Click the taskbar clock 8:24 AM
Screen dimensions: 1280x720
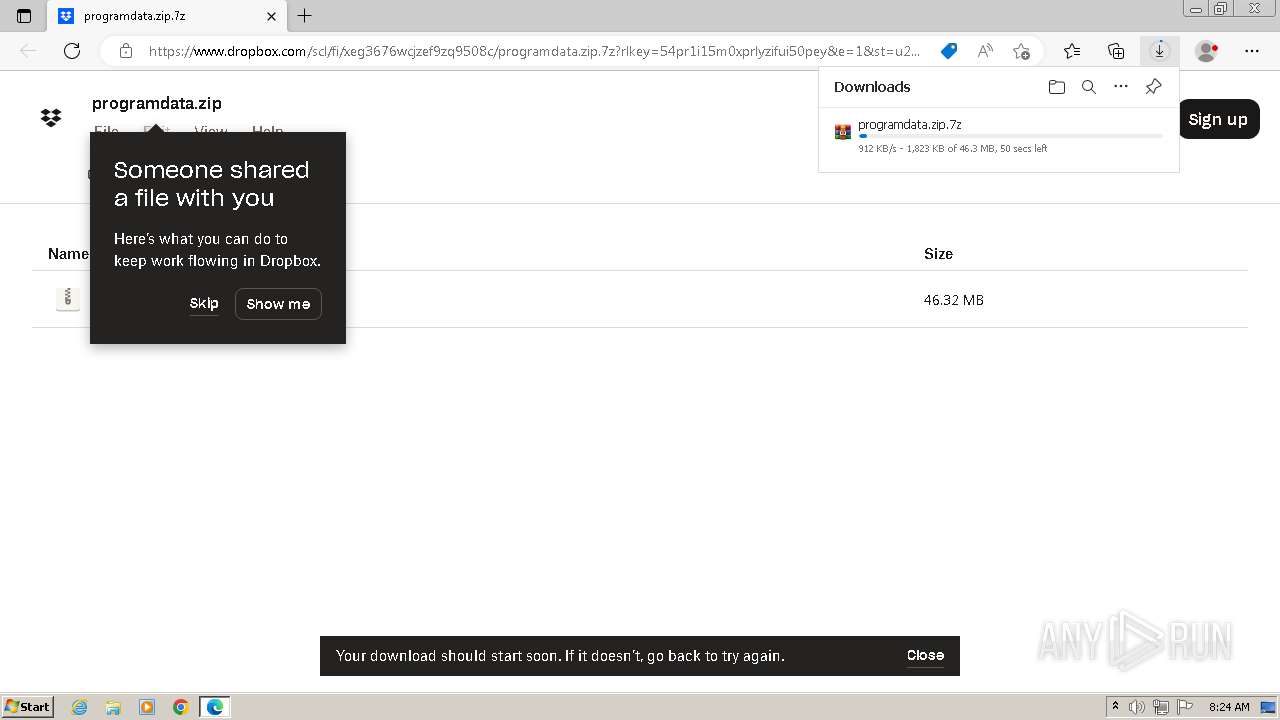coord(1229,707)
